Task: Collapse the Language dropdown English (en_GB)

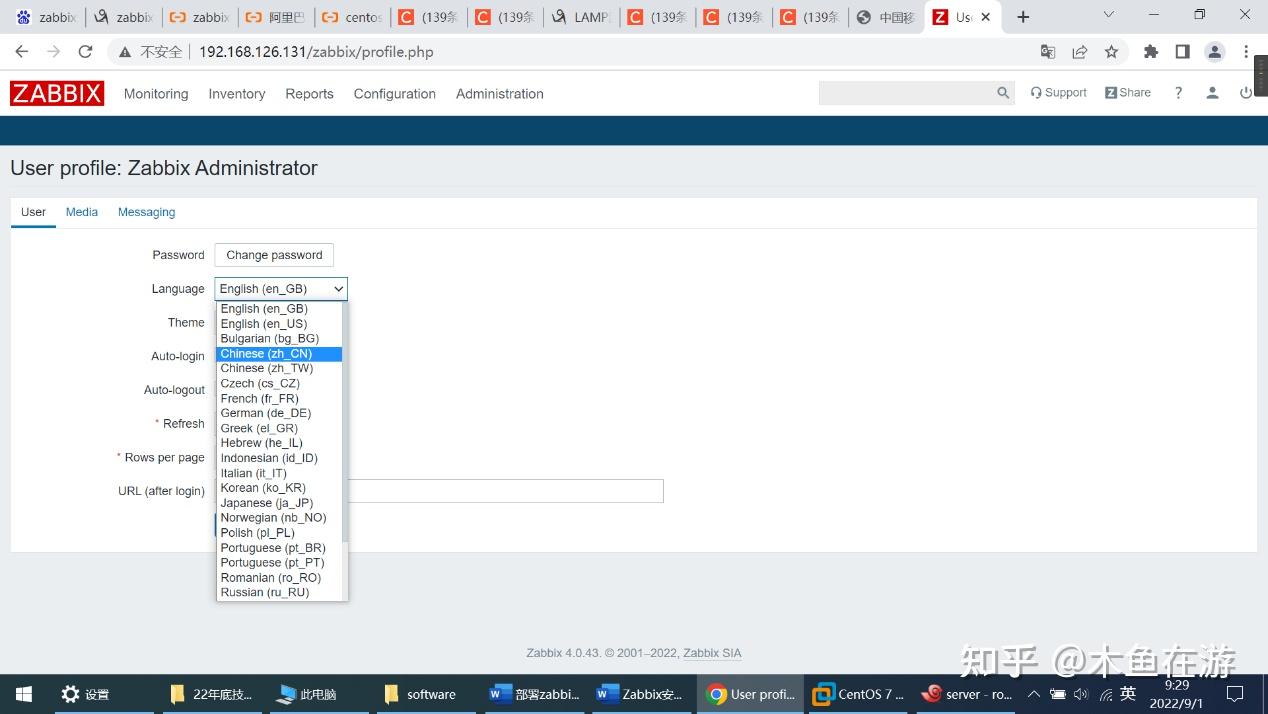Action: tap(281, 289)
